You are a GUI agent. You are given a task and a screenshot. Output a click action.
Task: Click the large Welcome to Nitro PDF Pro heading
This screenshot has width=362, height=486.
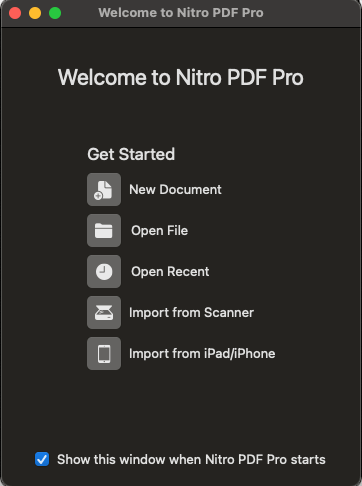(181, 77)
